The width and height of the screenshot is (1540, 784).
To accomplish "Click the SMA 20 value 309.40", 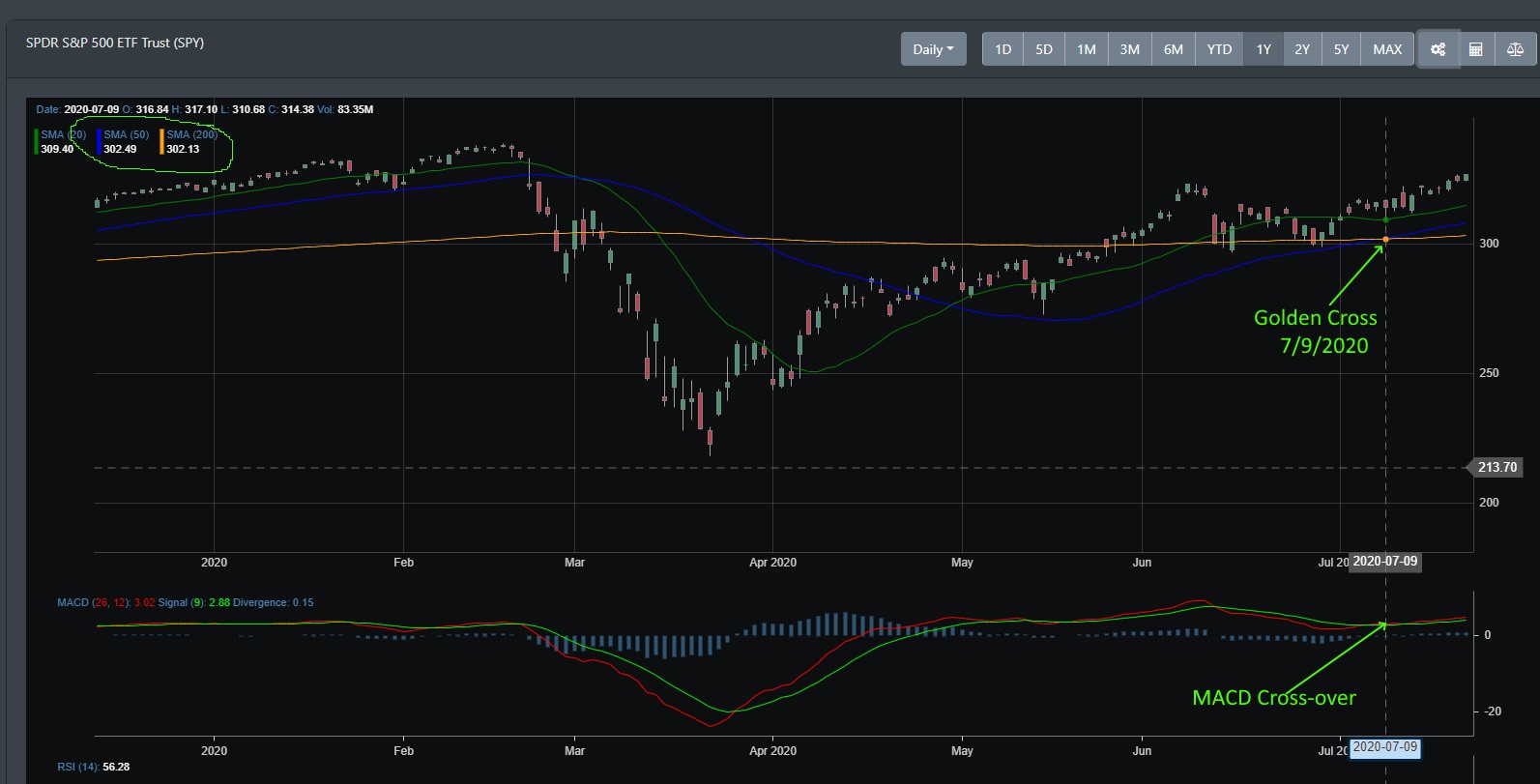I will (x=57, y=149).
